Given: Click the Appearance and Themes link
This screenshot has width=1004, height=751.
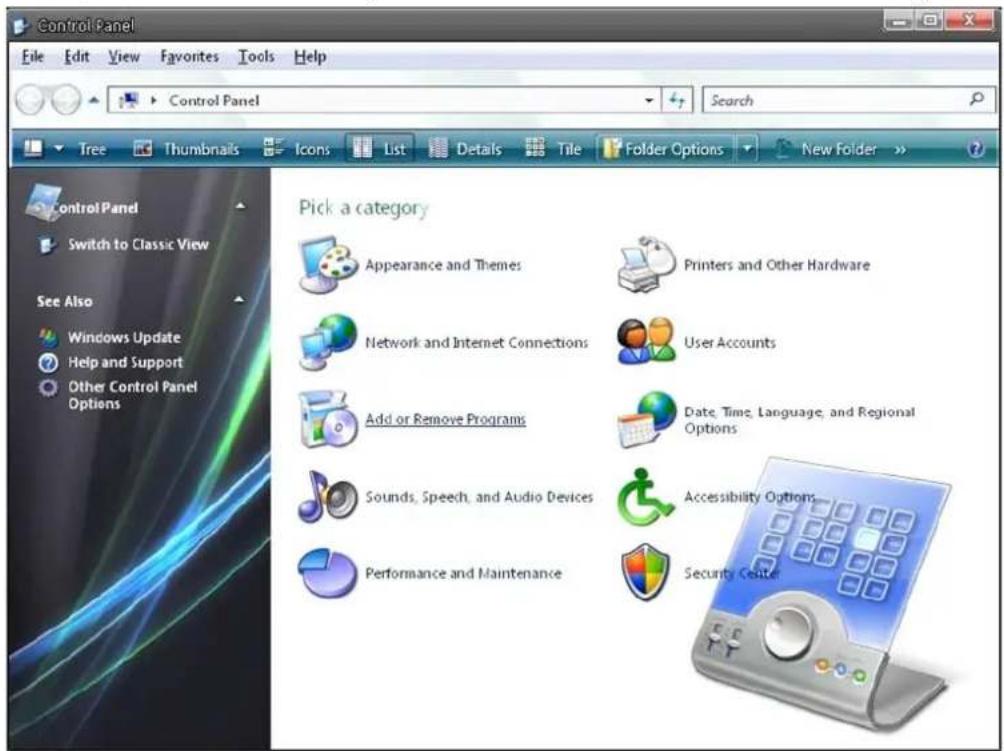Looking at the screenshot, I should (x=443, y=265).
